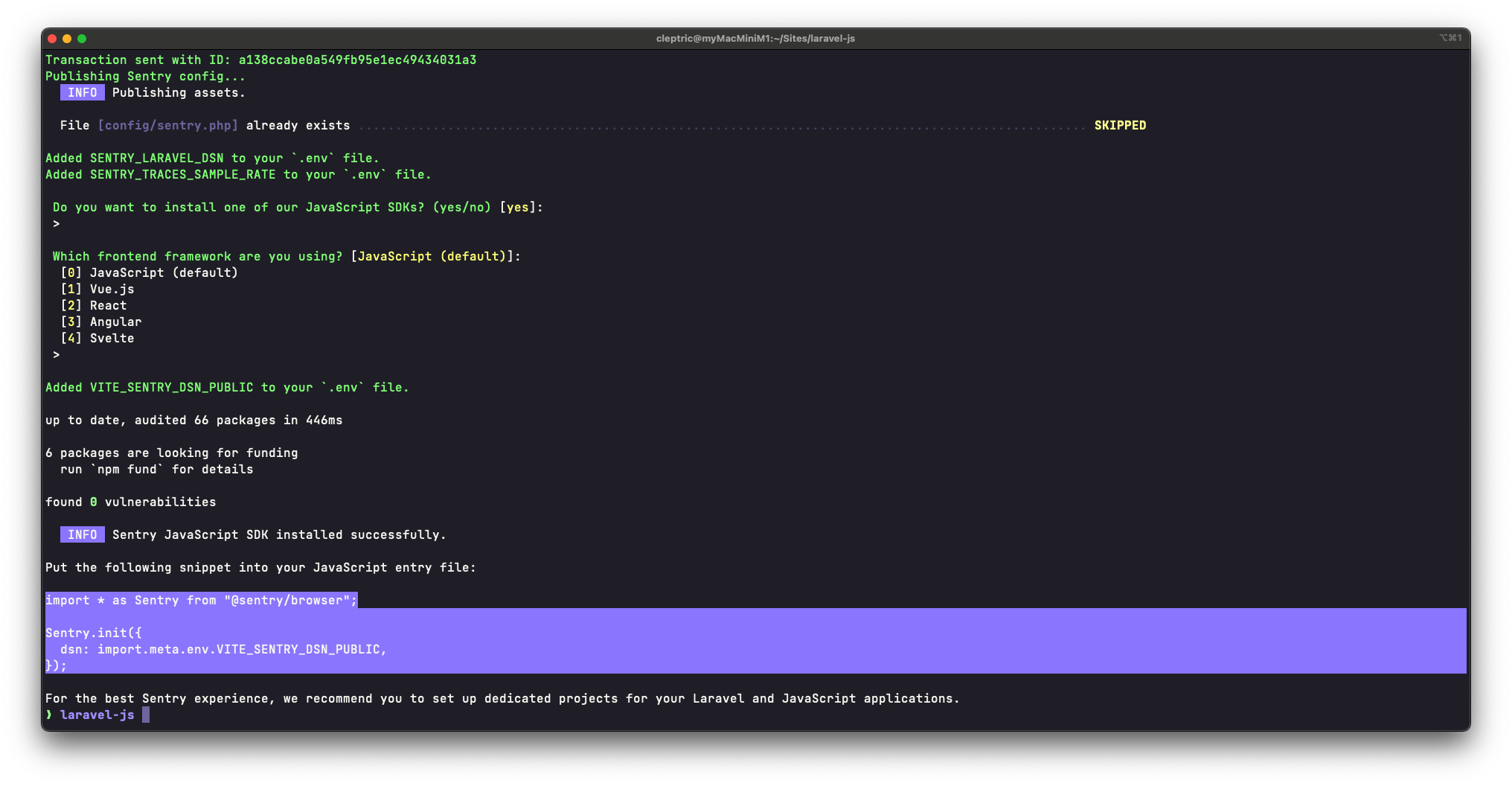The width and height of the screenshot is (1512, 786).
Task: Click the frontend framework question line
Action: (x=286, y=257)
